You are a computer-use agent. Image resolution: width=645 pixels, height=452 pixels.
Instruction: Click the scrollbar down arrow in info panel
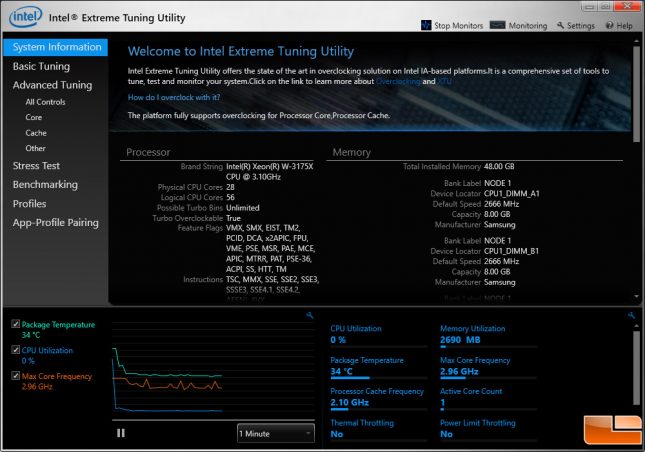click(x=636, y=297)
